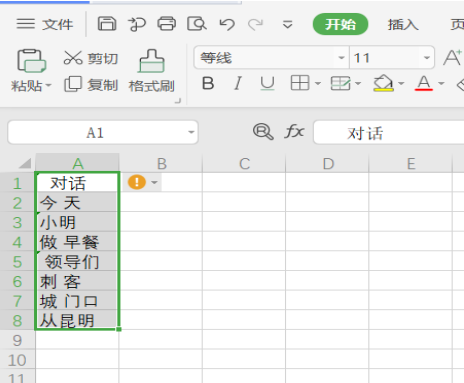Screen dimensions: 464x383
Task: Open the 文件 menu
Action: click(45, 24)
